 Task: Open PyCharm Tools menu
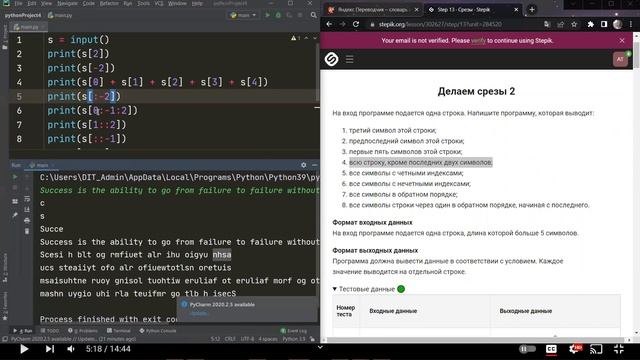click(x=143, y=3)
